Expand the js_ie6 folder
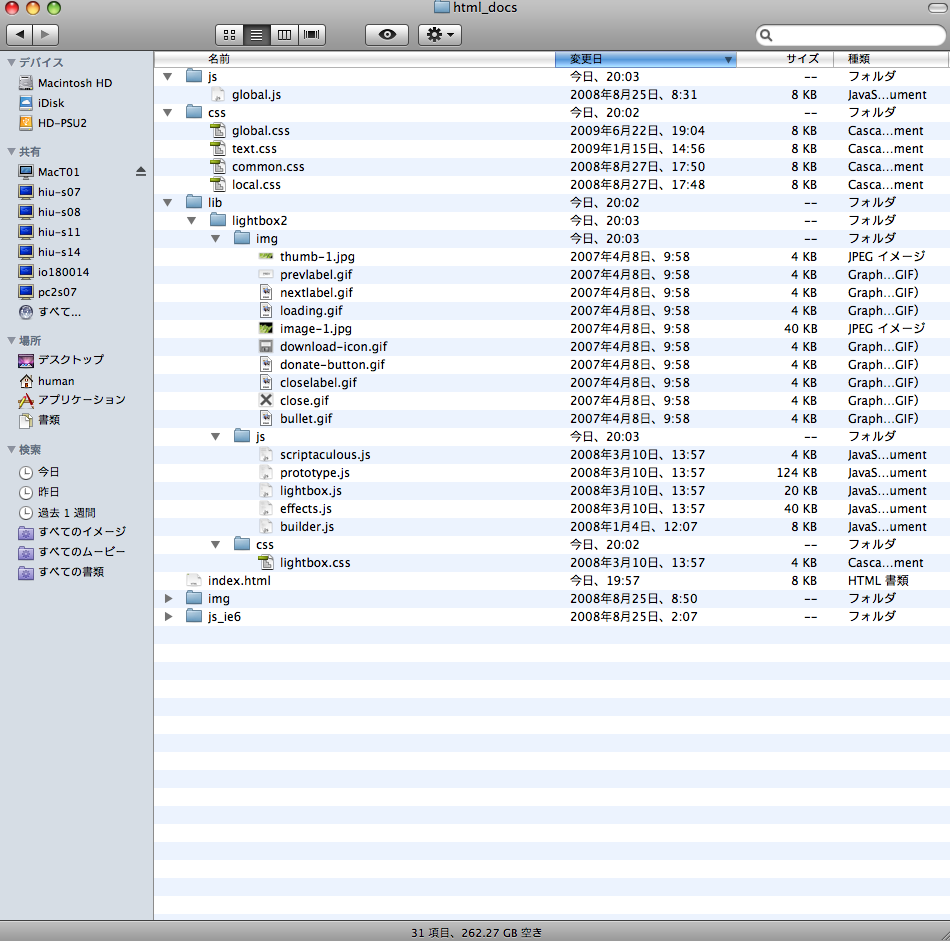Image resolution: width=950 pixels, height=941 pixels. (168, 617)
